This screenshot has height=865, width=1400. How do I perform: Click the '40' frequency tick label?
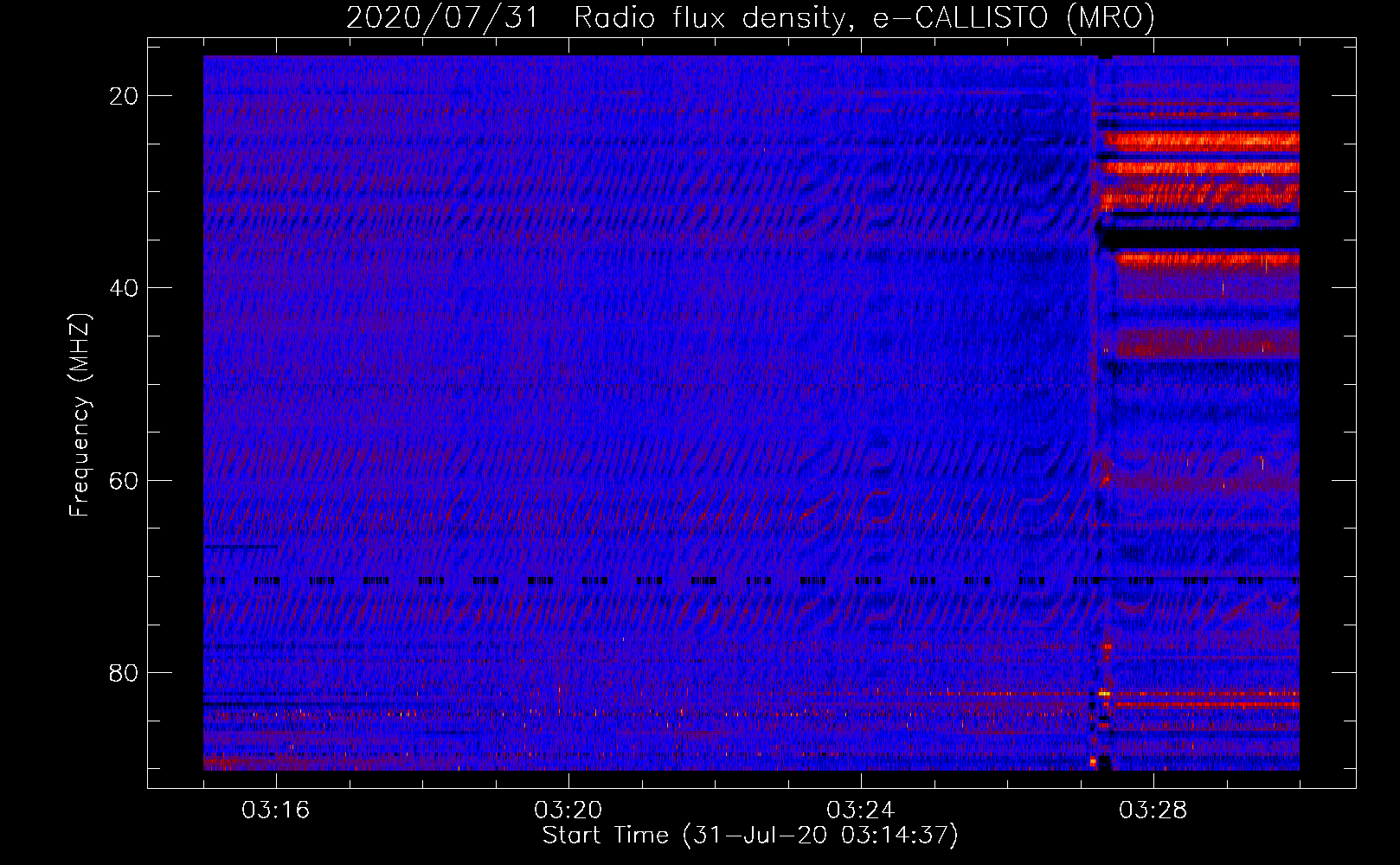124,288
